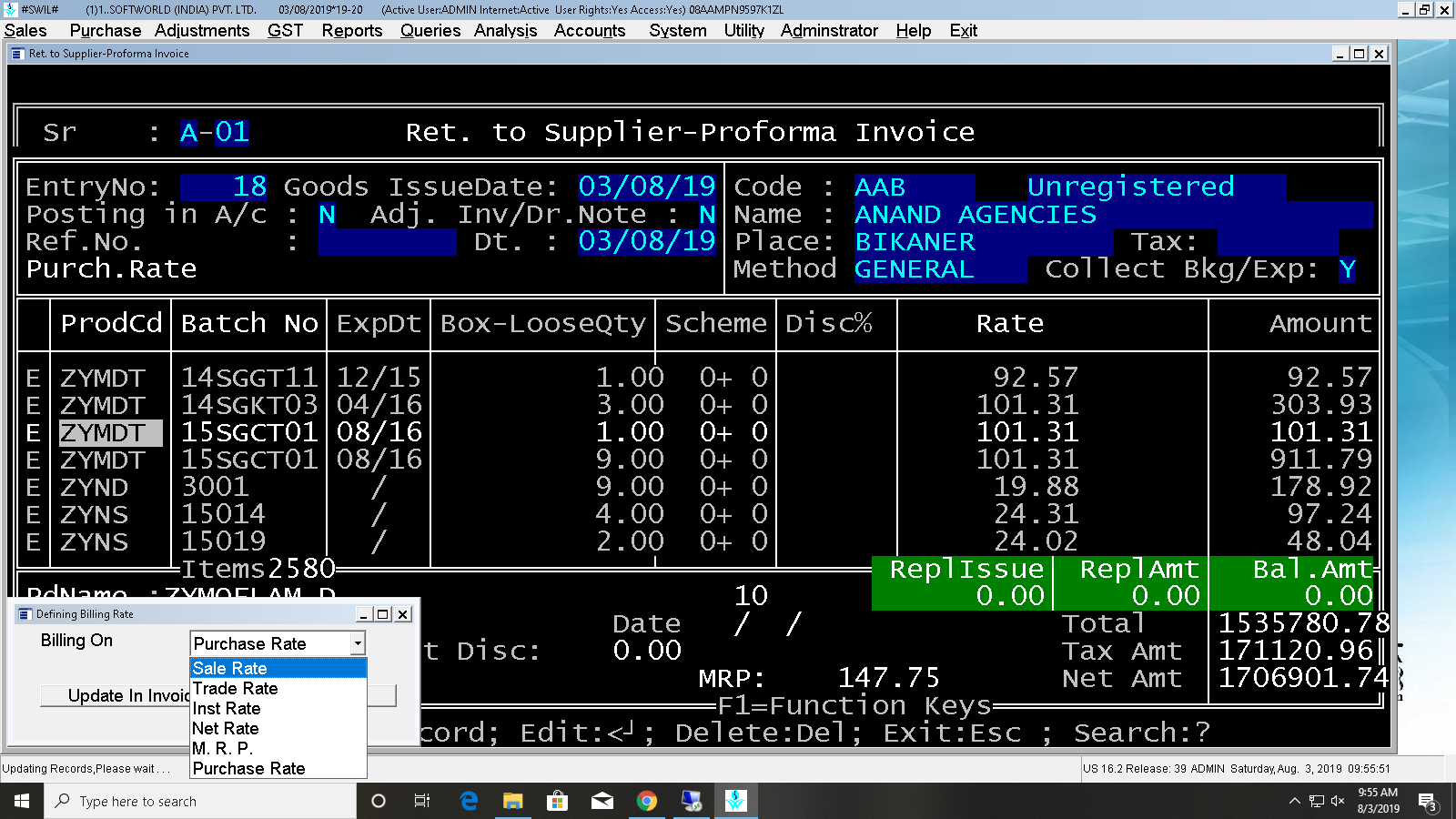Open the Accounts menu
Viewport: 1456px width, 819px height.
590,30
